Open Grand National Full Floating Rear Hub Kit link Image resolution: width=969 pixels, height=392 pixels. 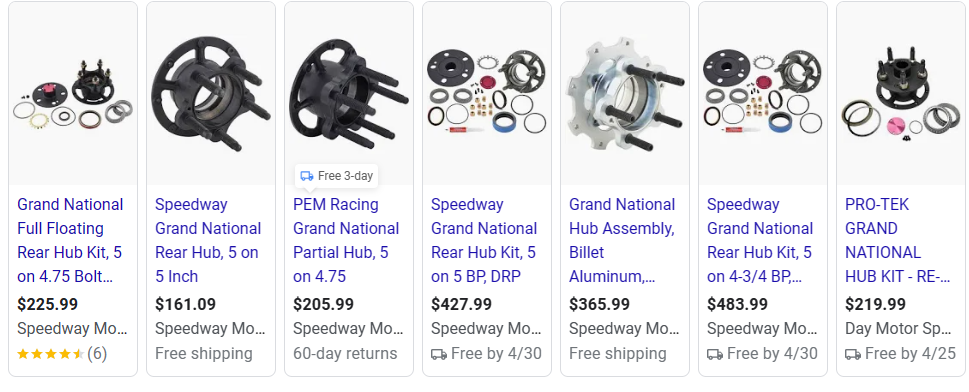coord(70,241)
